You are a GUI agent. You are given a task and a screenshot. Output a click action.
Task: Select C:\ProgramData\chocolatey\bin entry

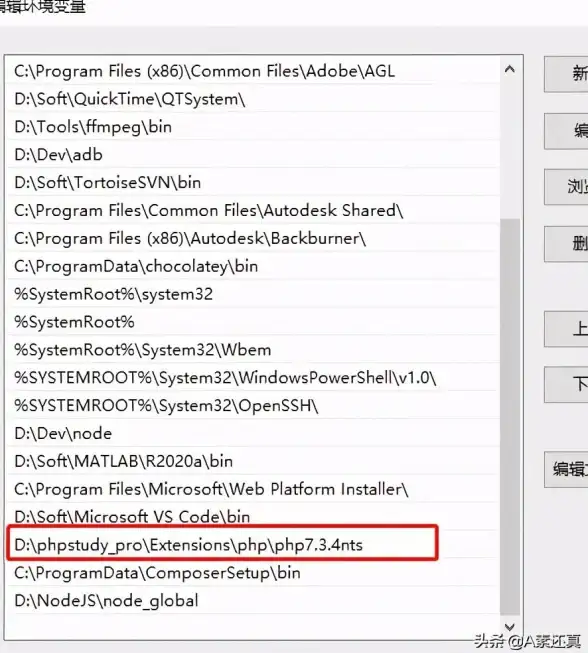pyautogui.click(x=253, y=267)
